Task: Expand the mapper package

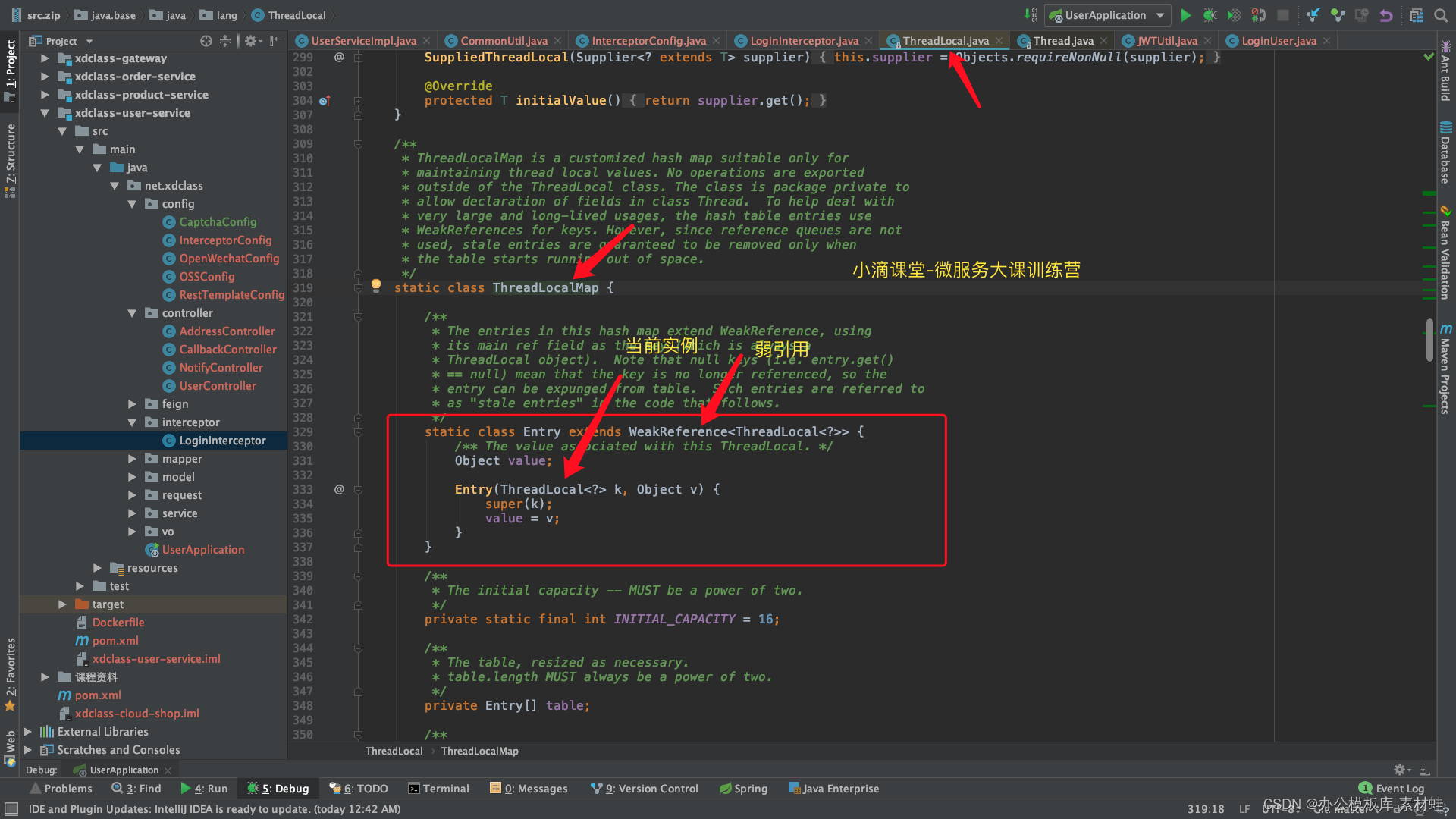Action: (132, 459)
